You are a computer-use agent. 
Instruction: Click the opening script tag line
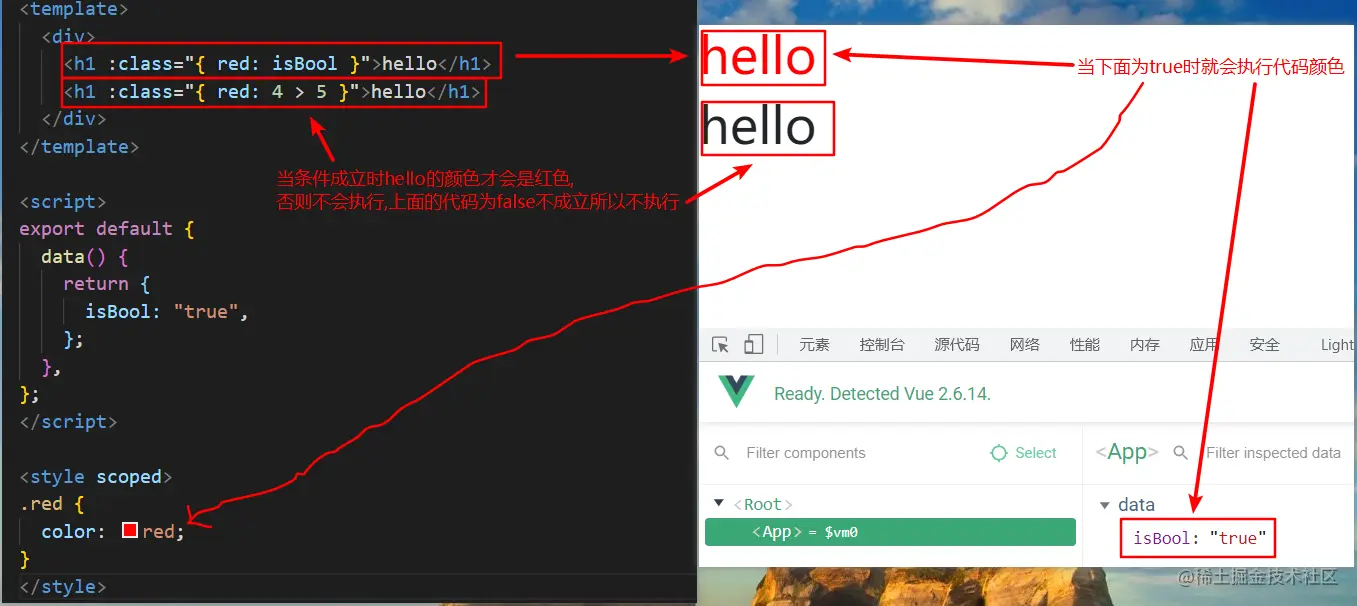click(63, 202)
